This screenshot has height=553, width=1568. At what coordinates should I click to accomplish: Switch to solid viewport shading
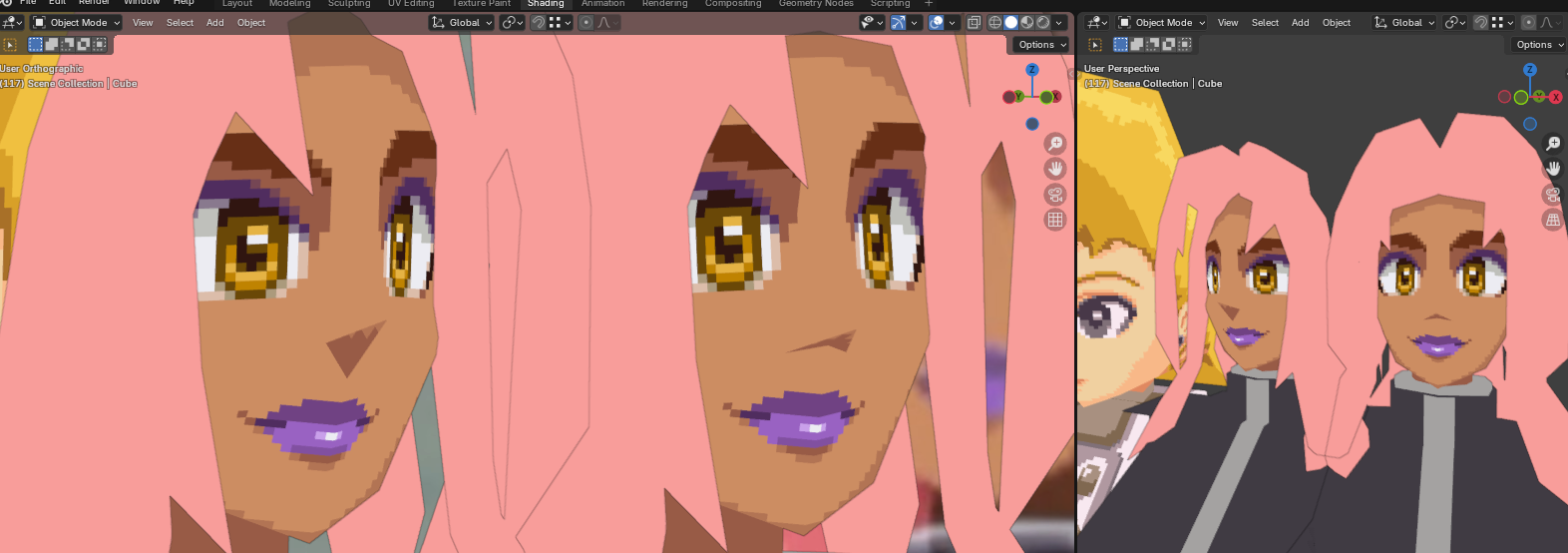[1011, 22]
